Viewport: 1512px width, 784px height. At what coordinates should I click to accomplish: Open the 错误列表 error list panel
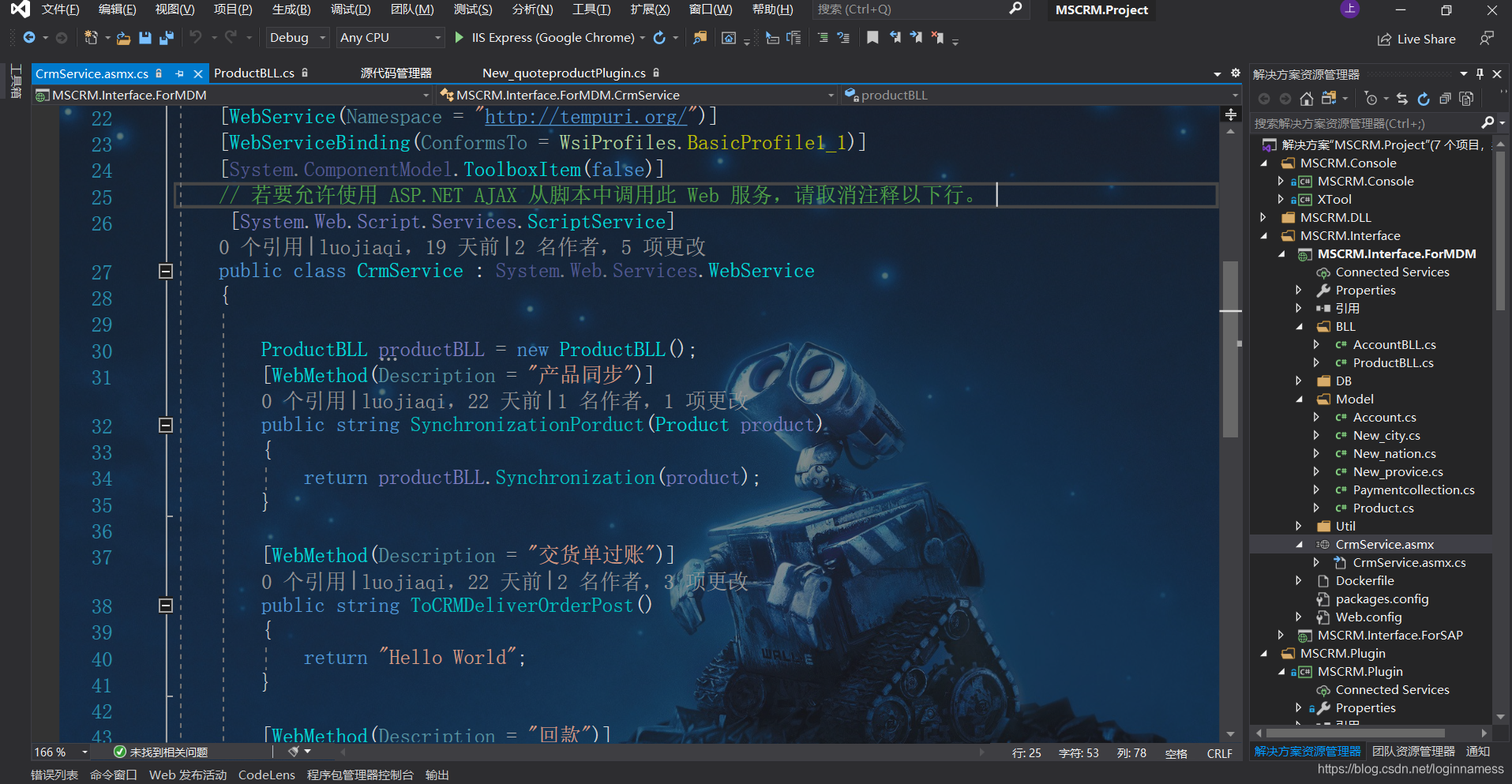point(54,775)
